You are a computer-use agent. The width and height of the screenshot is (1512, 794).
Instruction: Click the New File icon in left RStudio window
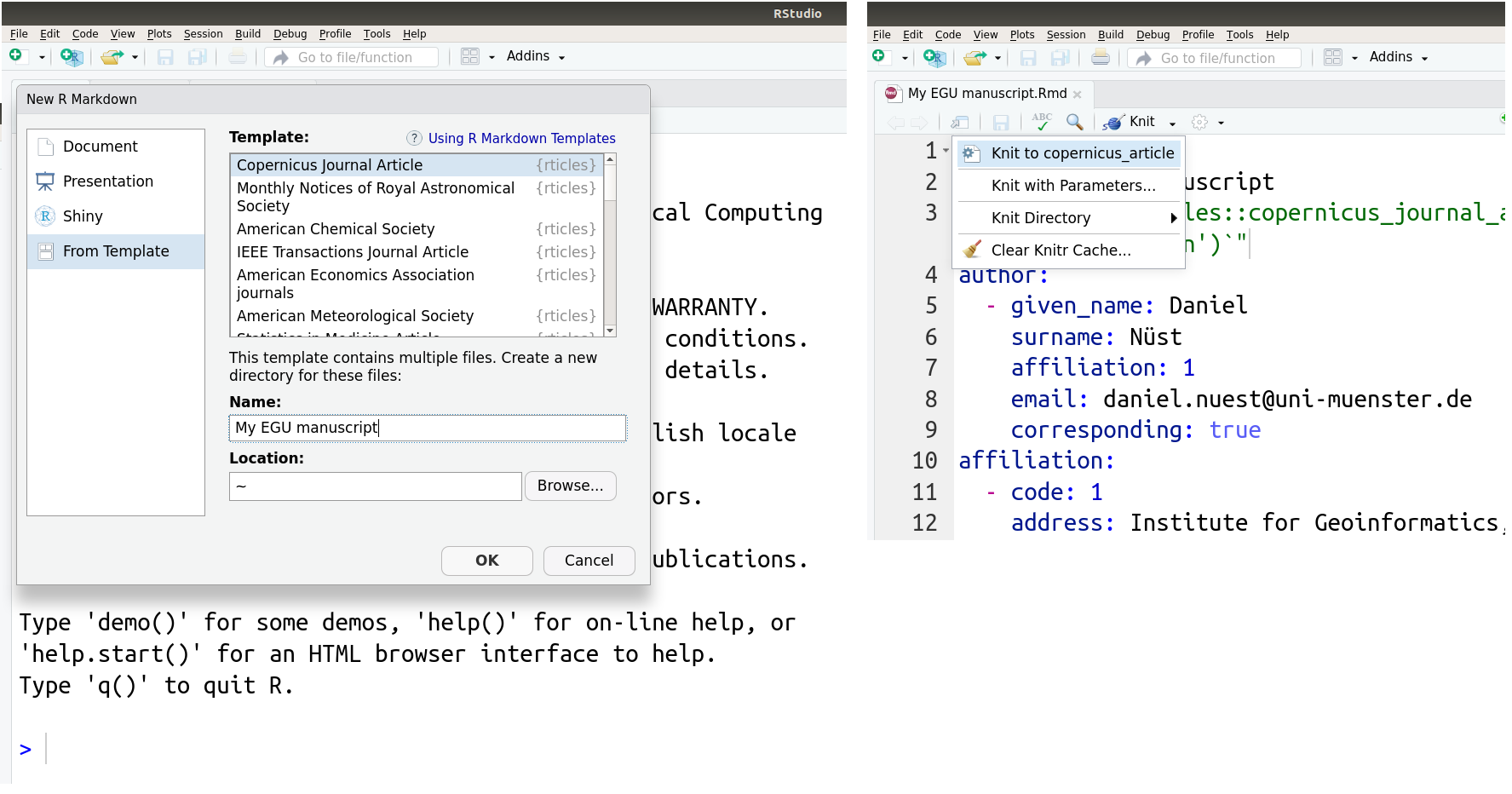[15, 55]
